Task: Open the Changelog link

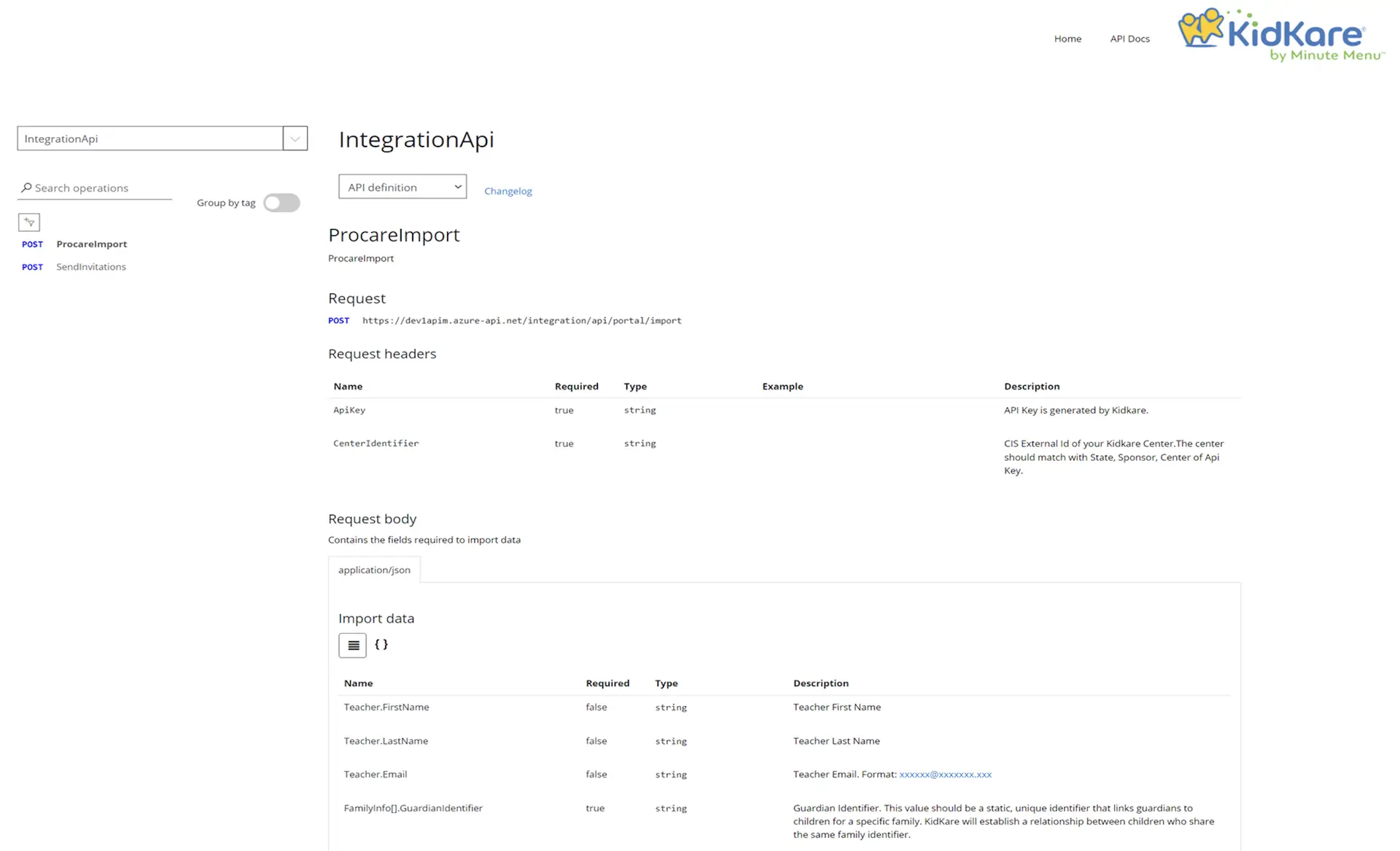Action: 508,191
